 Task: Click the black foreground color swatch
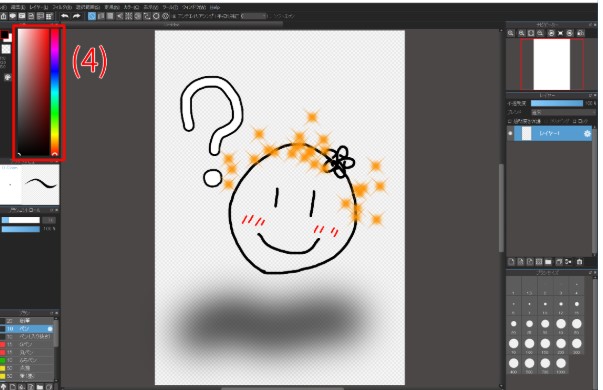[5, 35]
